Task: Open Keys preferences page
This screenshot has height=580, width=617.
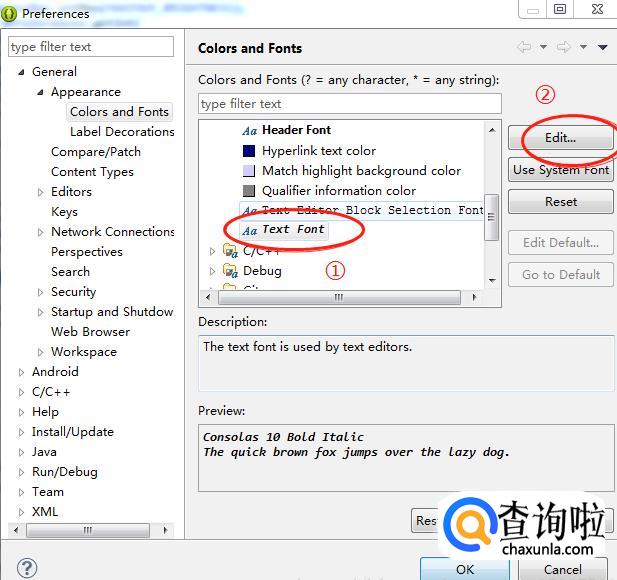Action: click(64, 212)
